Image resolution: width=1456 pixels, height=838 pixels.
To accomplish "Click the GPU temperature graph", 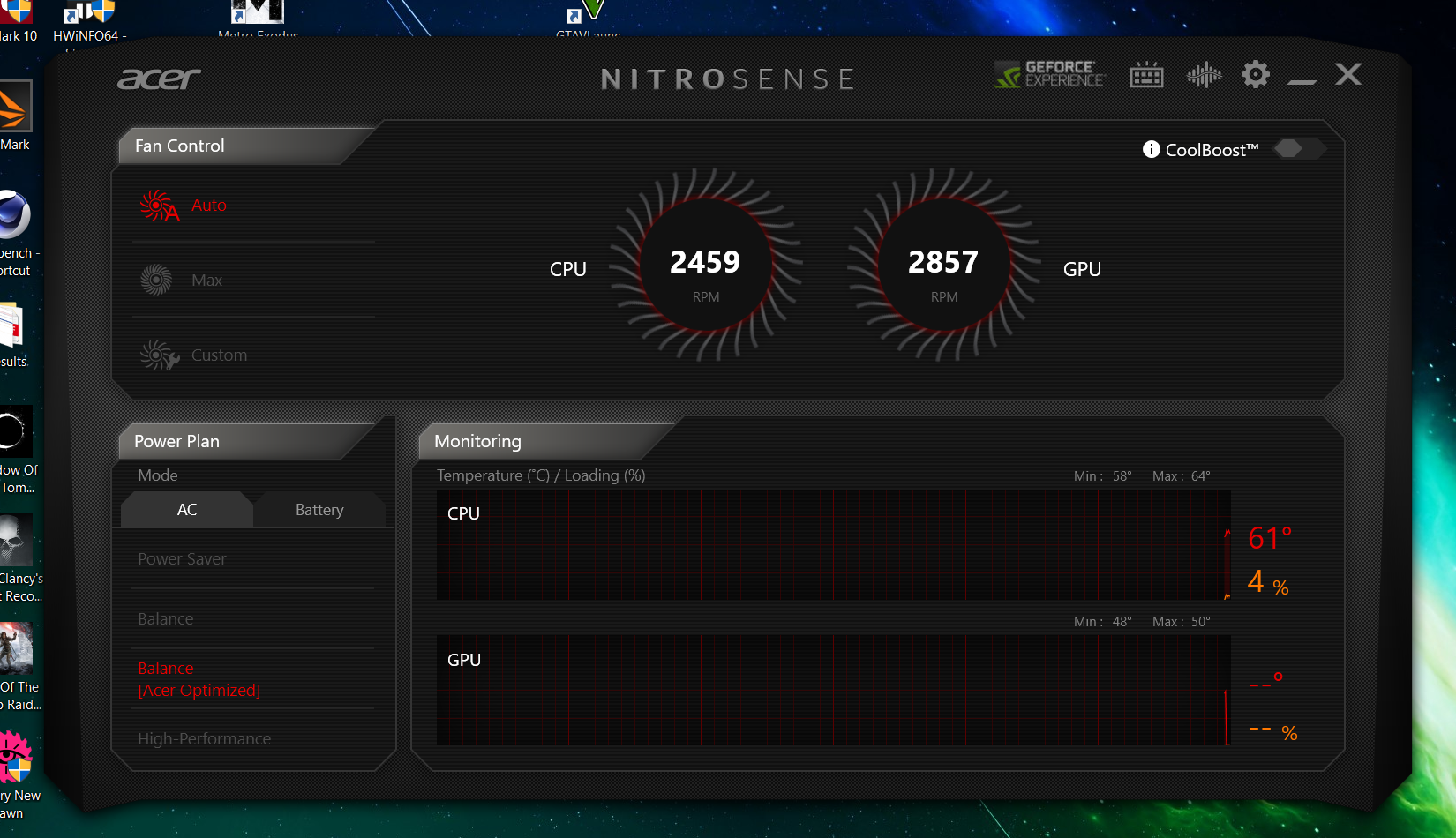I will [833, 690].
